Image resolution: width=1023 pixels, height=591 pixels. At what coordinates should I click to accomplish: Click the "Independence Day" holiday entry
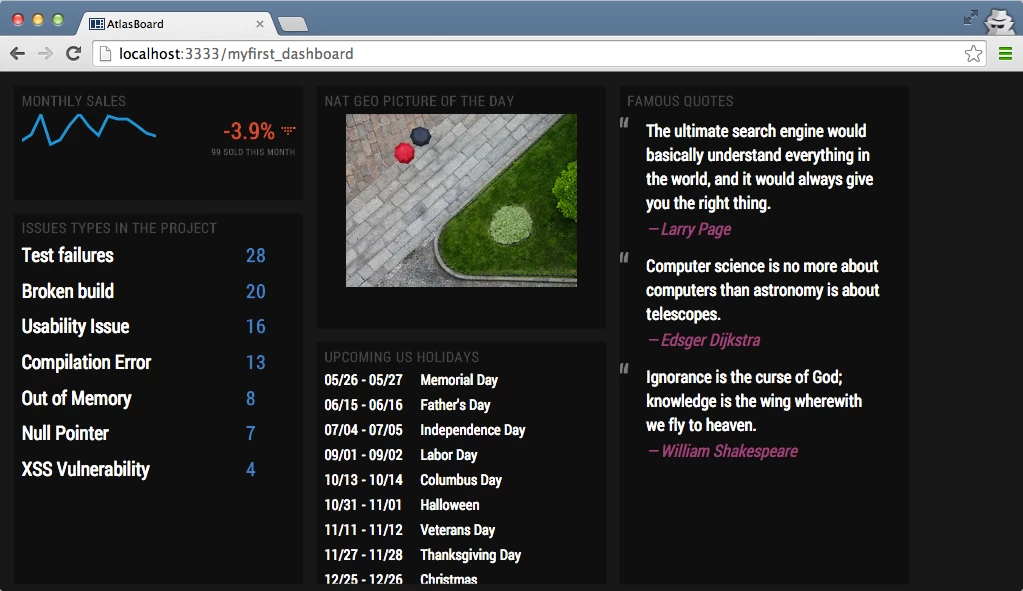click(x=472, y=430)
